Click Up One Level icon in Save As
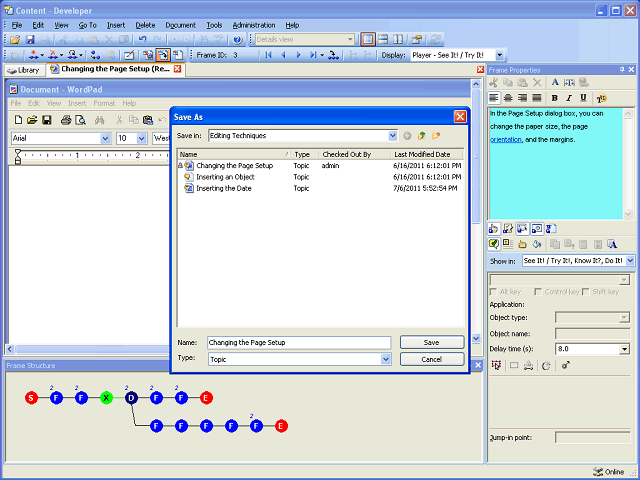The image size is (640, 480). point(422,136)
